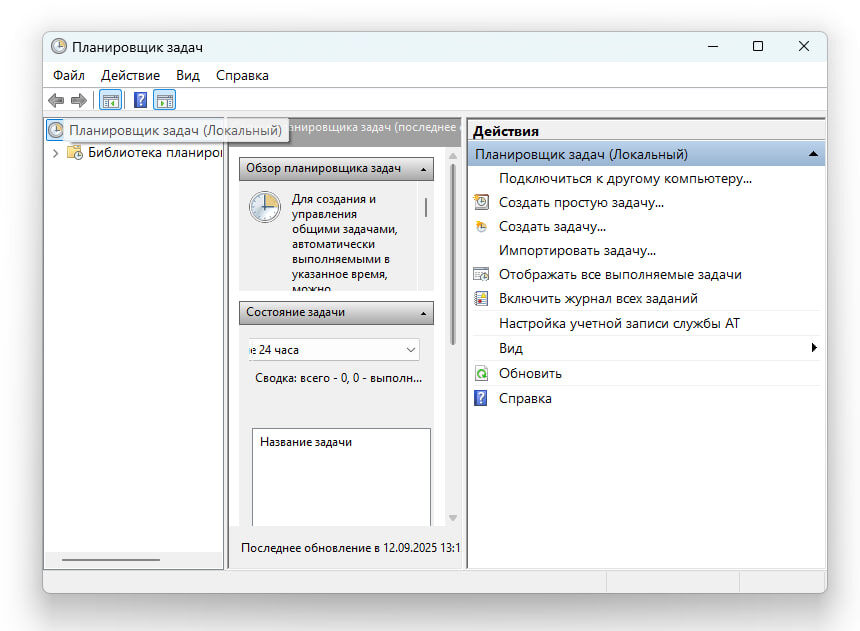Viewport: 860px width, 631px height.
Task: Collapse the Состояние задачи section
Action: (x=423, y=313)
